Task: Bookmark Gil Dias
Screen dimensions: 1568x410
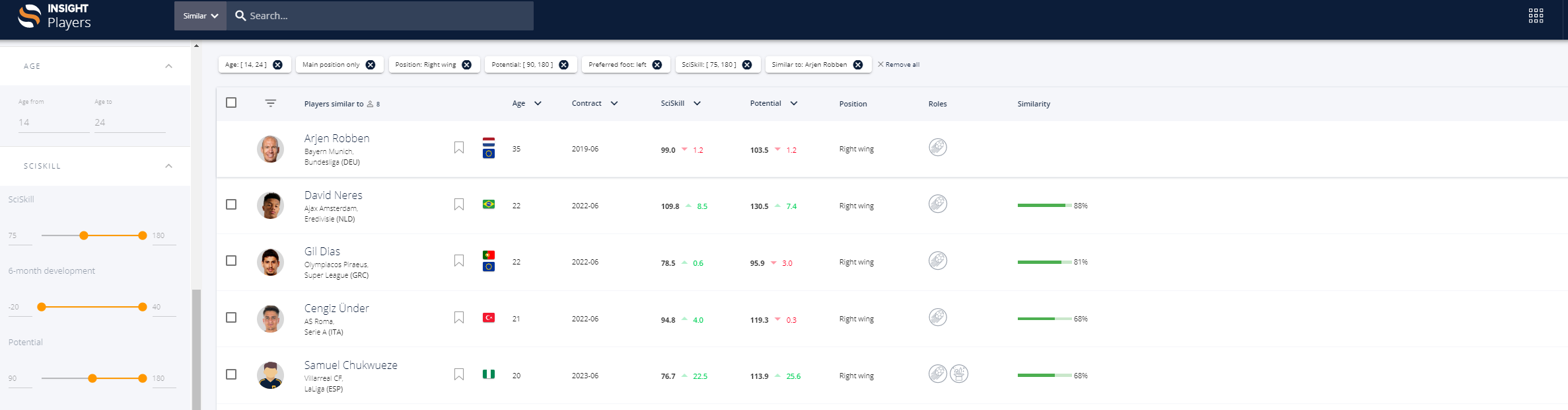Action: point(459,261)
